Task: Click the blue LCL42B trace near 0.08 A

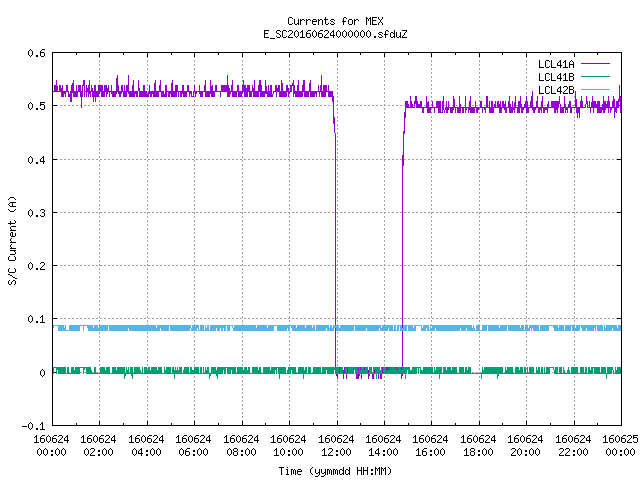Action: (337, 328)
